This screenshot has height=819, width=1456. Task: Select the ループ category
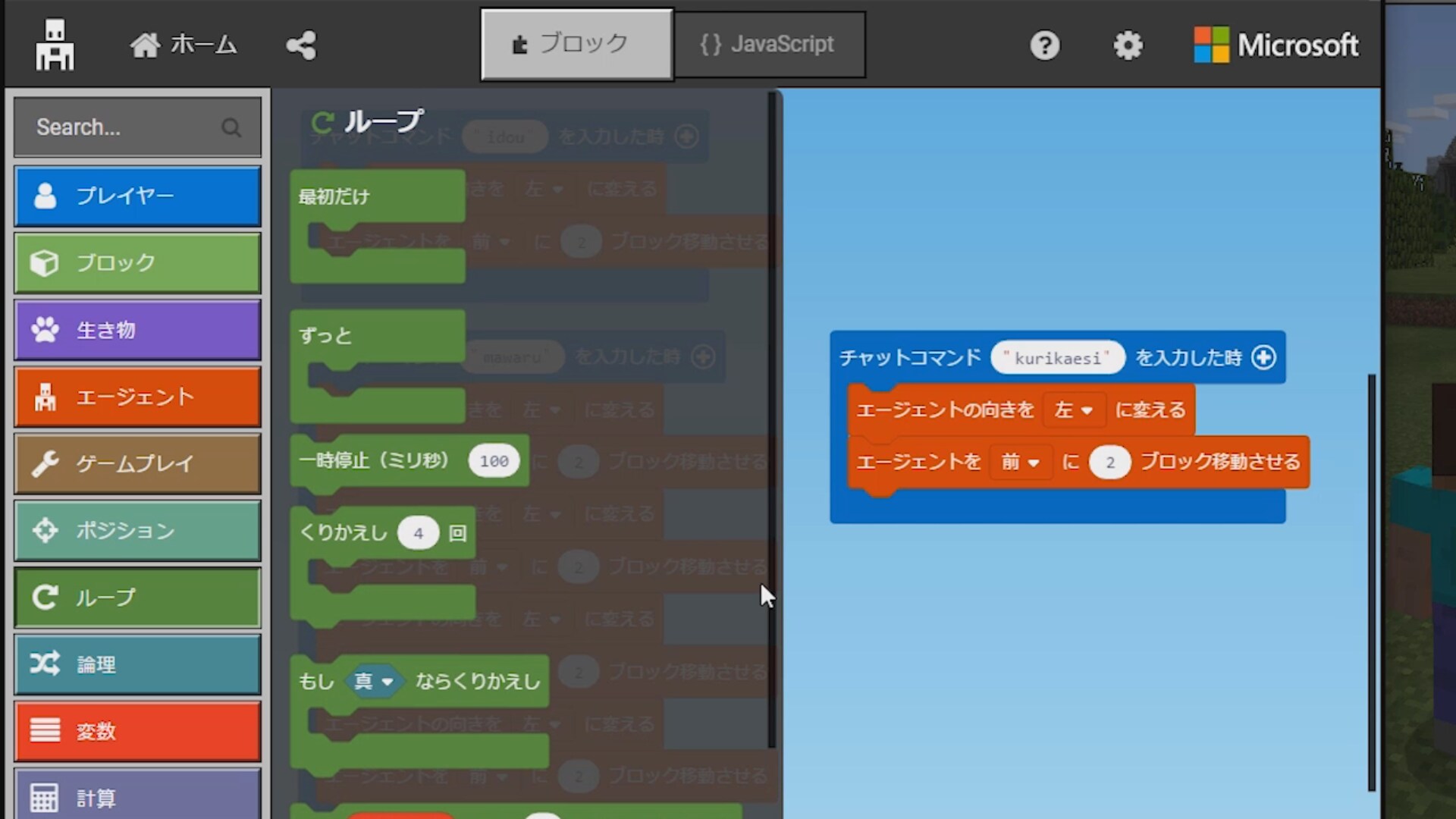coord(137,598)
